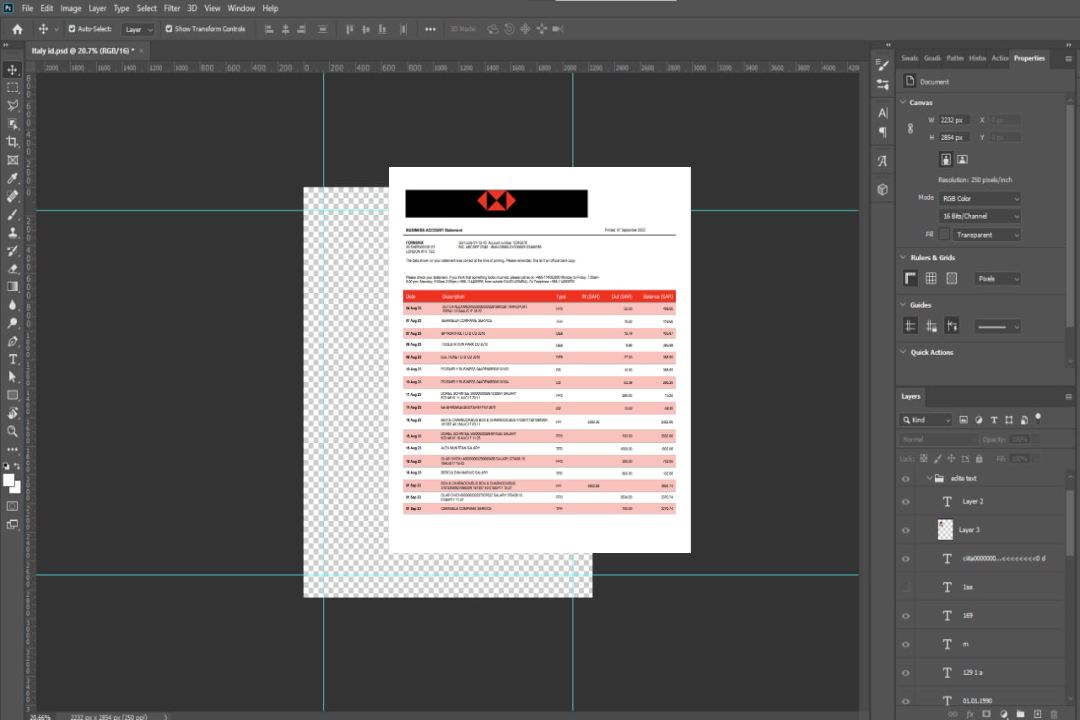Select the Rectangular Marquee tool
Screen dimensions: 1080x720
[13, 87]
